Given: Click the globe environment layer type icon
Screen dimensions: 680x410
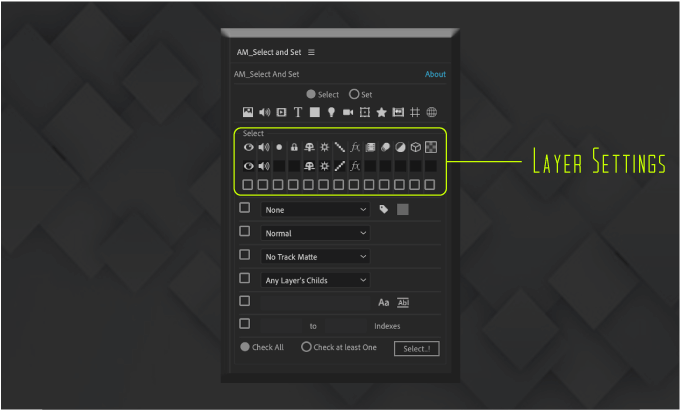Looking at the screenshot, I should [x=432, y=112].
